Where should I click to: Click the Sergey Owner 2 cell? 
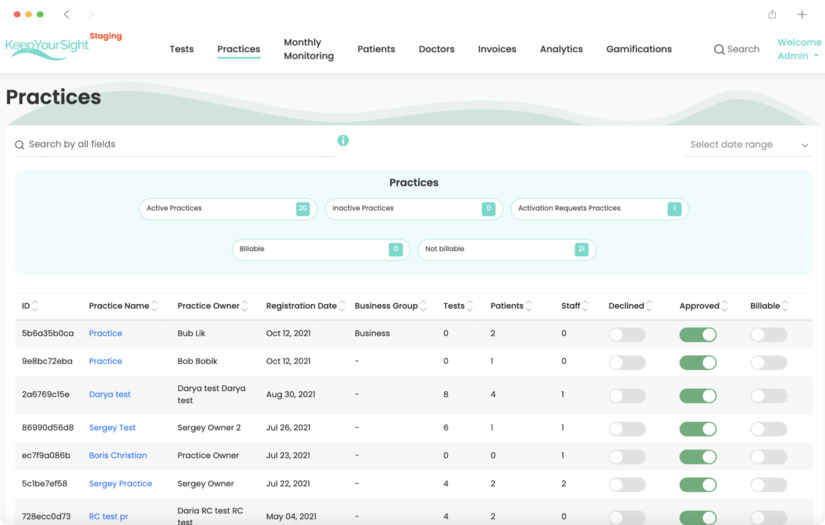[209, 428]
